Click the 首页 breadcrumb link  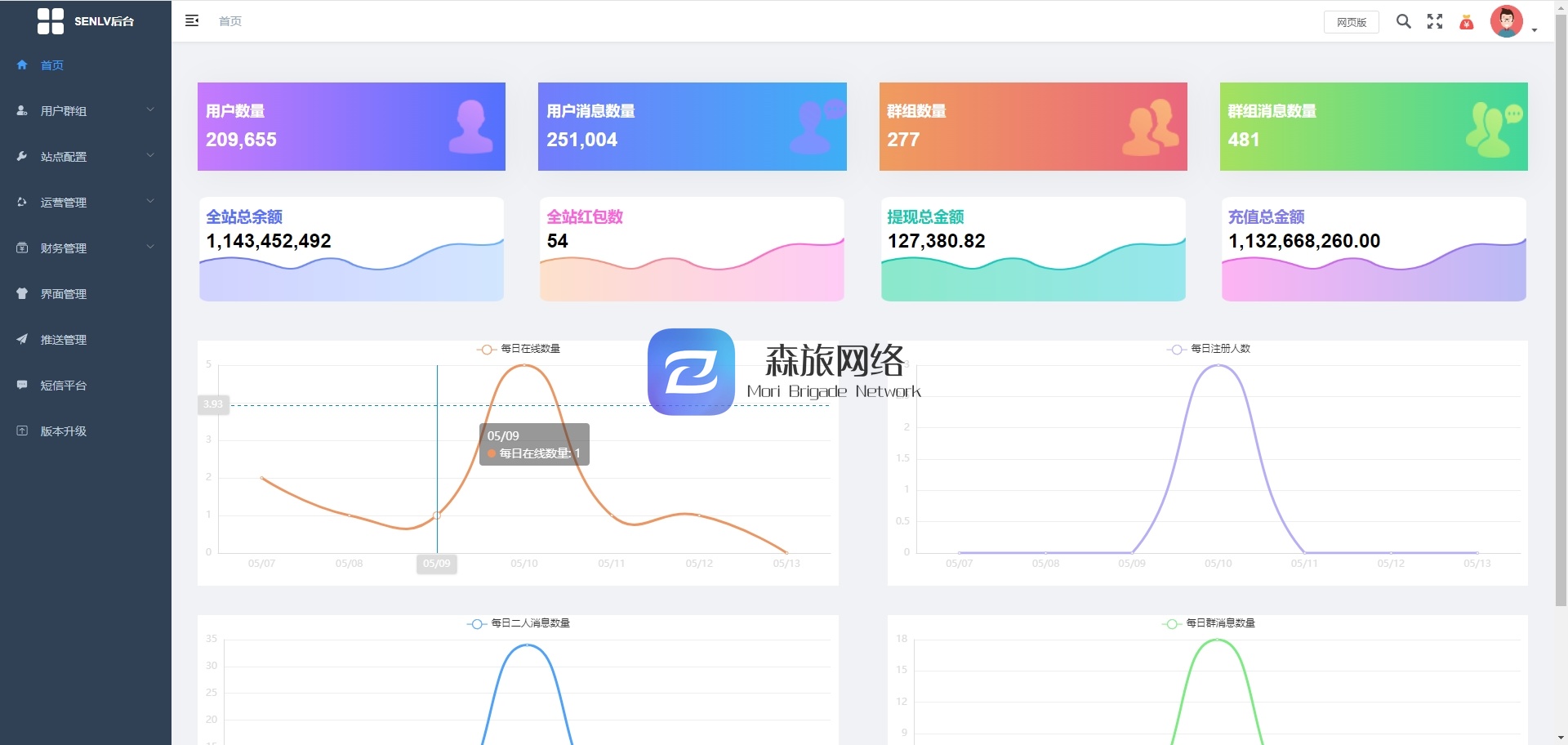(230, 21)
